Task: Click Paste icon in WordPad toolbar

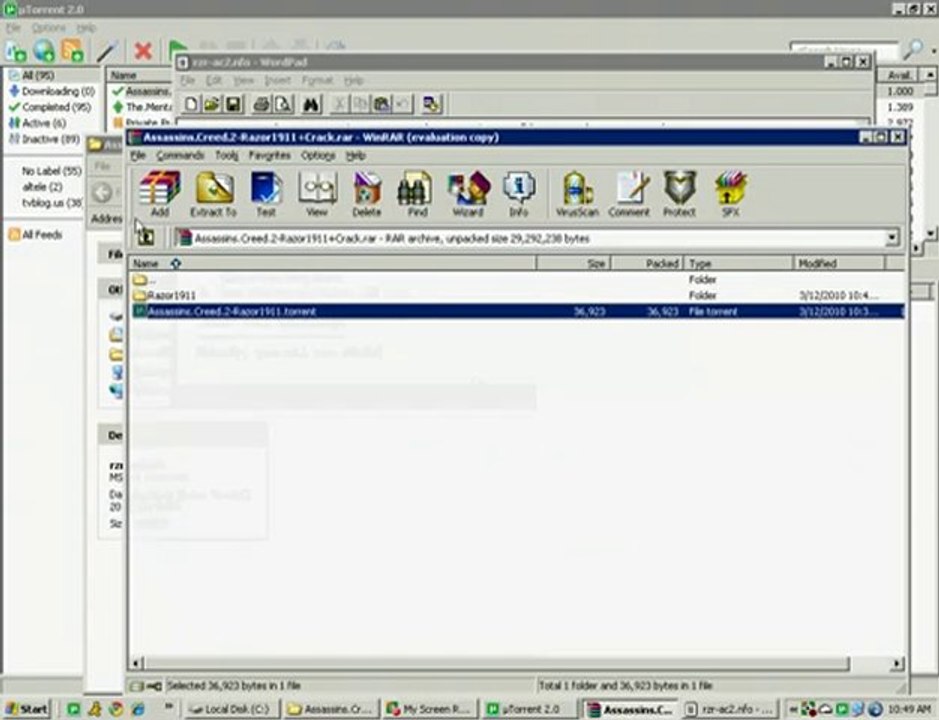Action: 381,105
